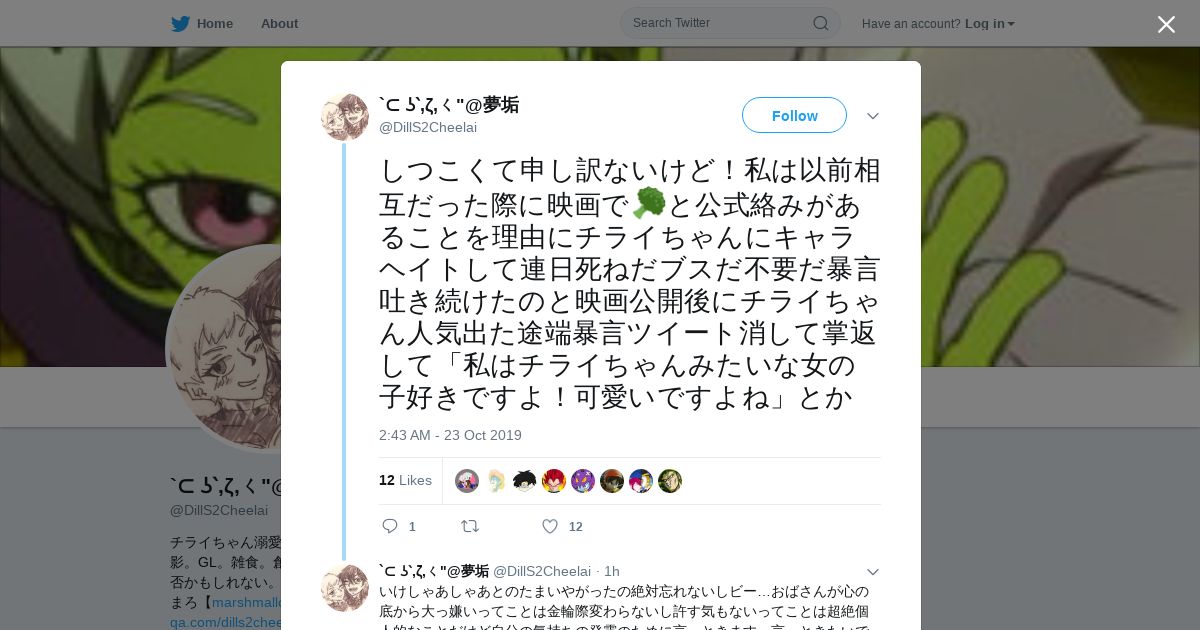This screenshot has height=630, width=1200.
Task: Click the Twitter bird Home icon
Action: (180, 23)
